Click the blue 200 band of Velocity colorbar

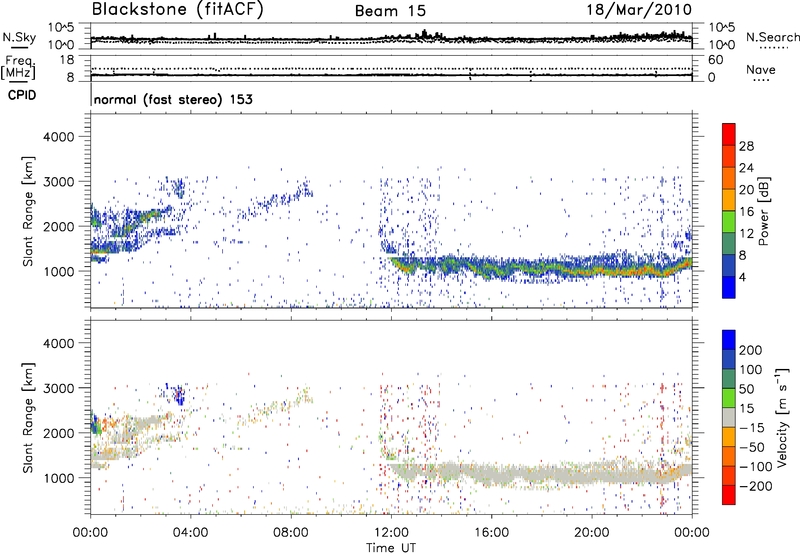729,340
